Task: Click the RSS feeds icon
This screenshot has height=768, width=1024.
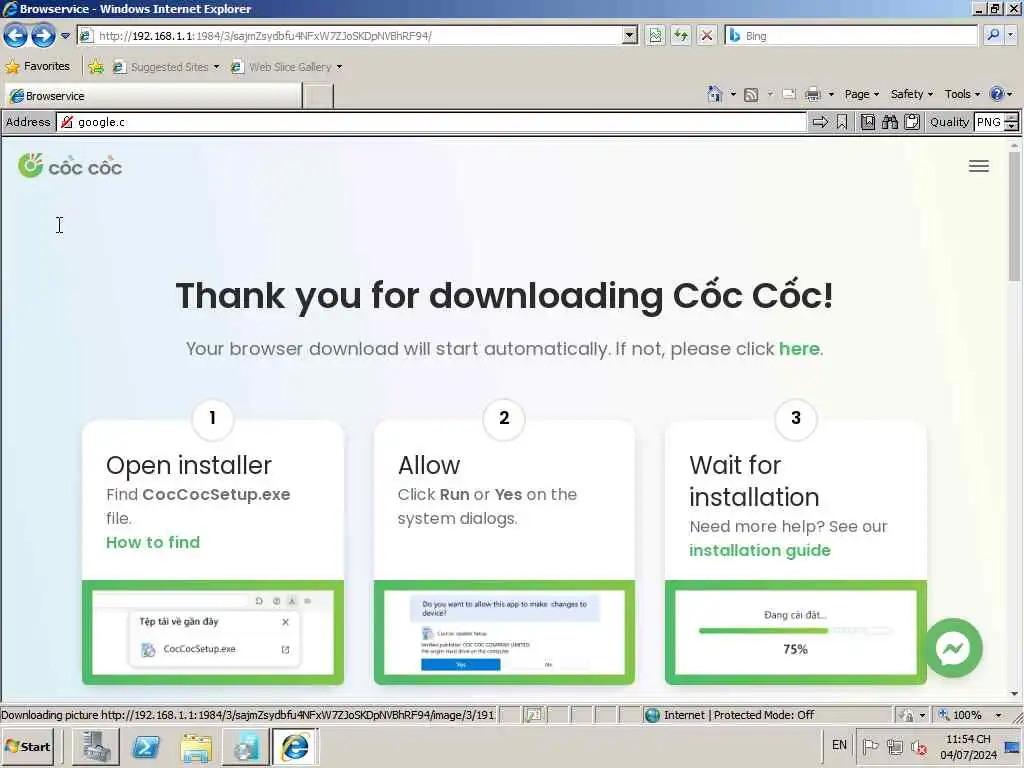Action: tap(751, 94)
